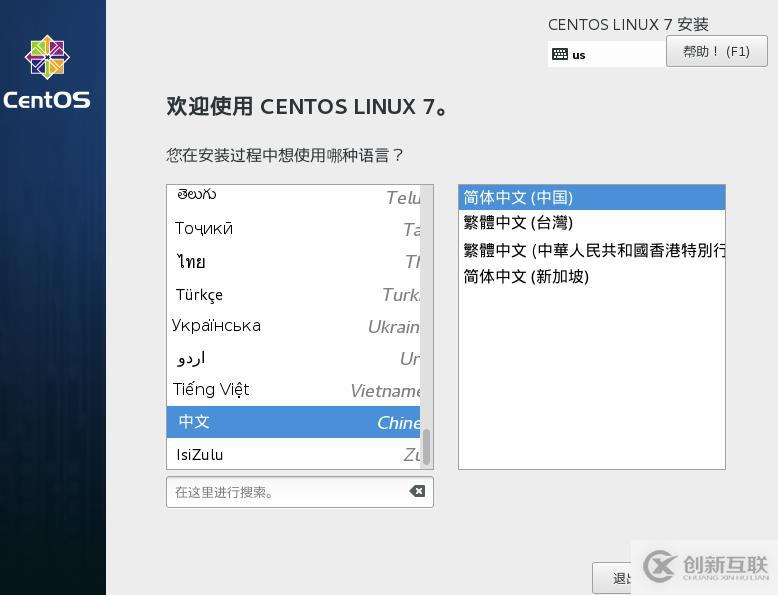Screen dimensions: 778x595
Task: Pick Тоҷикӣ Tajik language row
Action: point(293,228)
